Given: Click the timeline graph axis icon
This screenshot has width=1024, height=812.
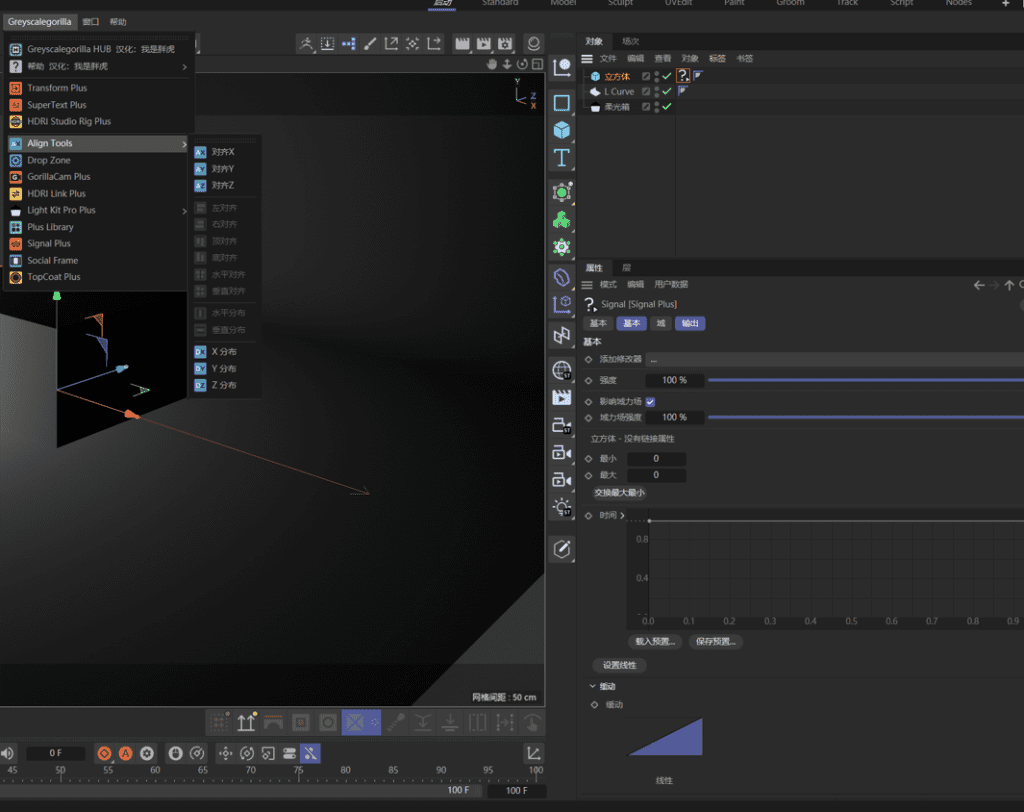Looking at the screenshot, I should pyautogui.click(x=534, y=753).
